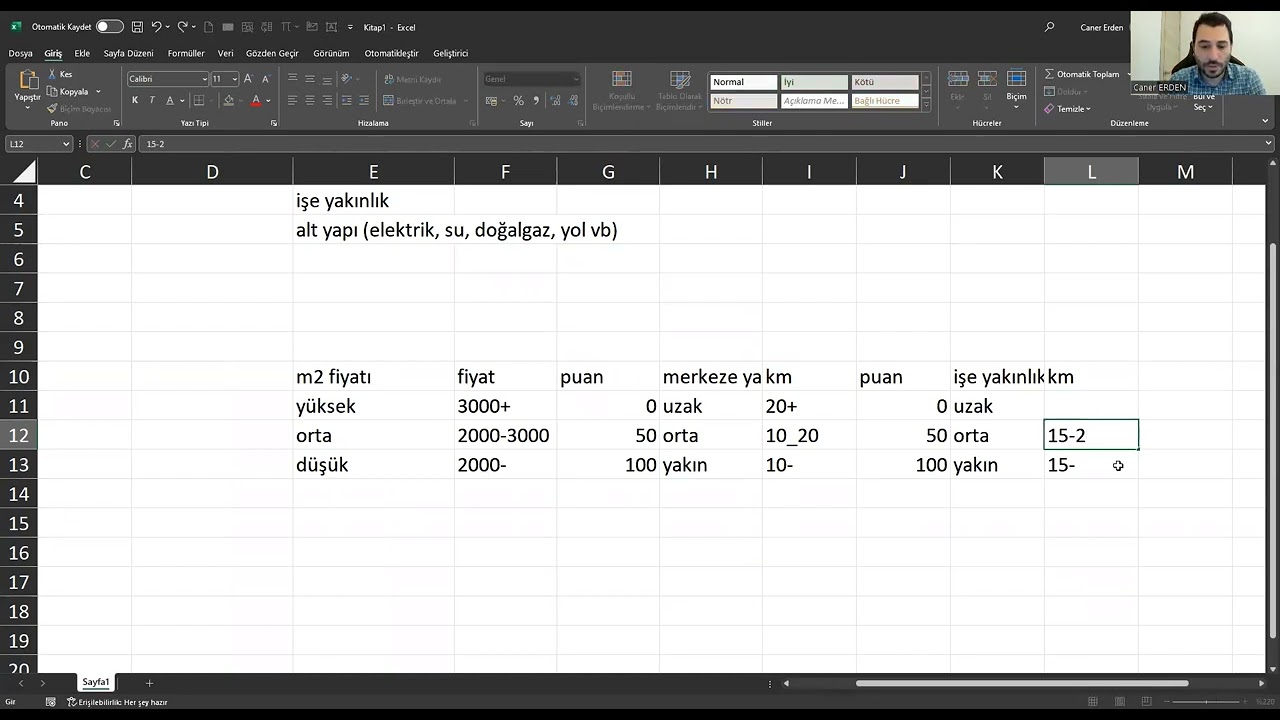1280x720 pixels.
Task: Align cell text to the right
Action: [328, 100]
